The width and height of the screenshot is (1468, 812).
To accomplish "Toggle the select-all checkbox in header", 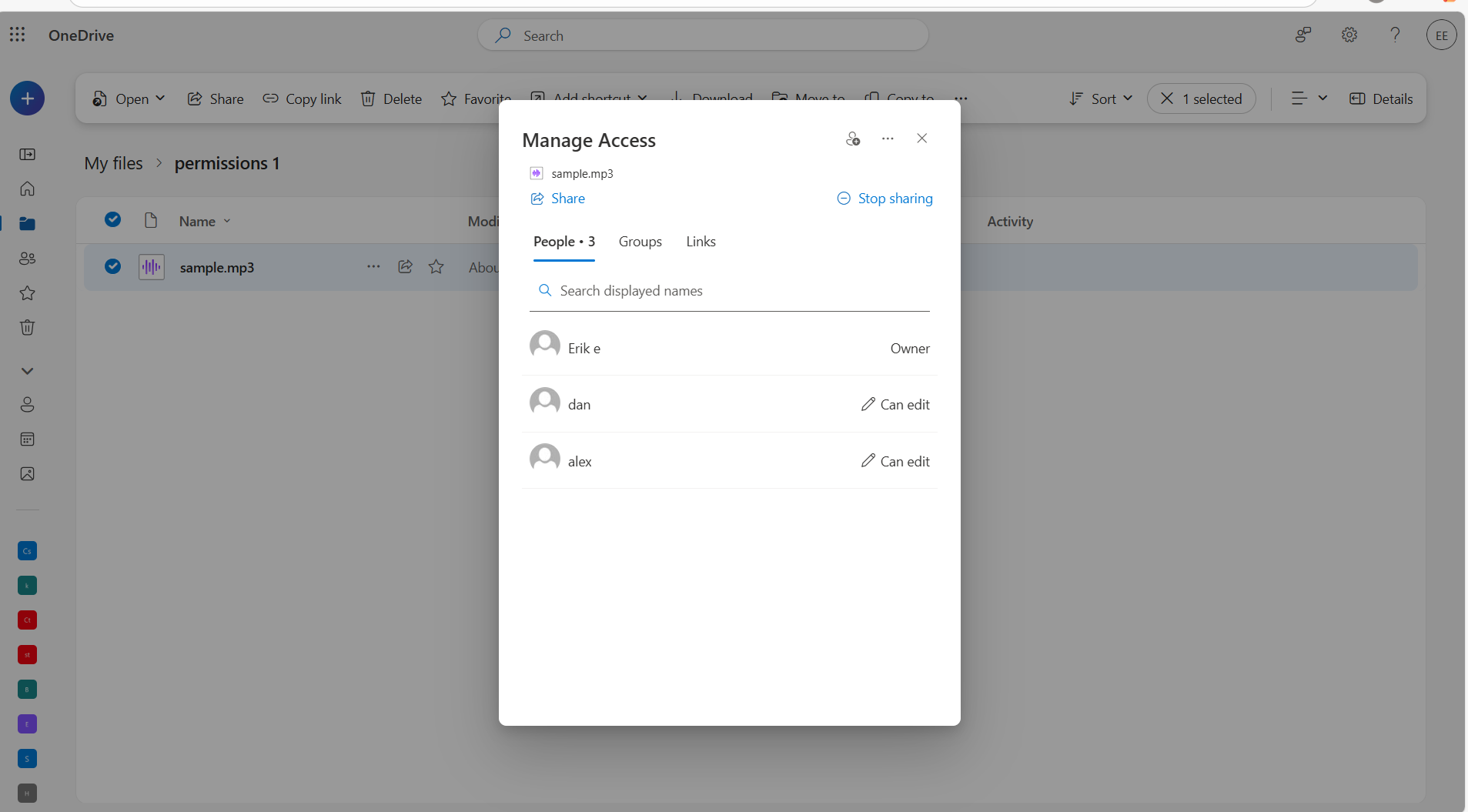I will [x=112, y=220].
